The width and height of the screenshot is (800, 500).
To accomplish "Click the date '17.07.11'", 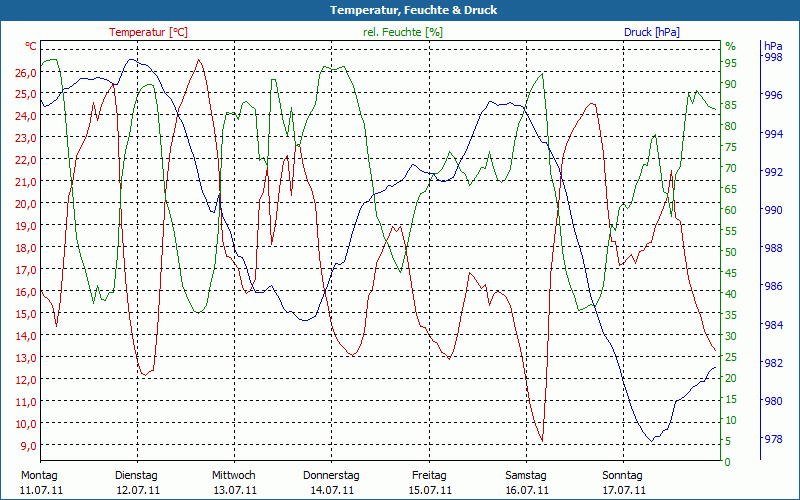I will (624, 490).
